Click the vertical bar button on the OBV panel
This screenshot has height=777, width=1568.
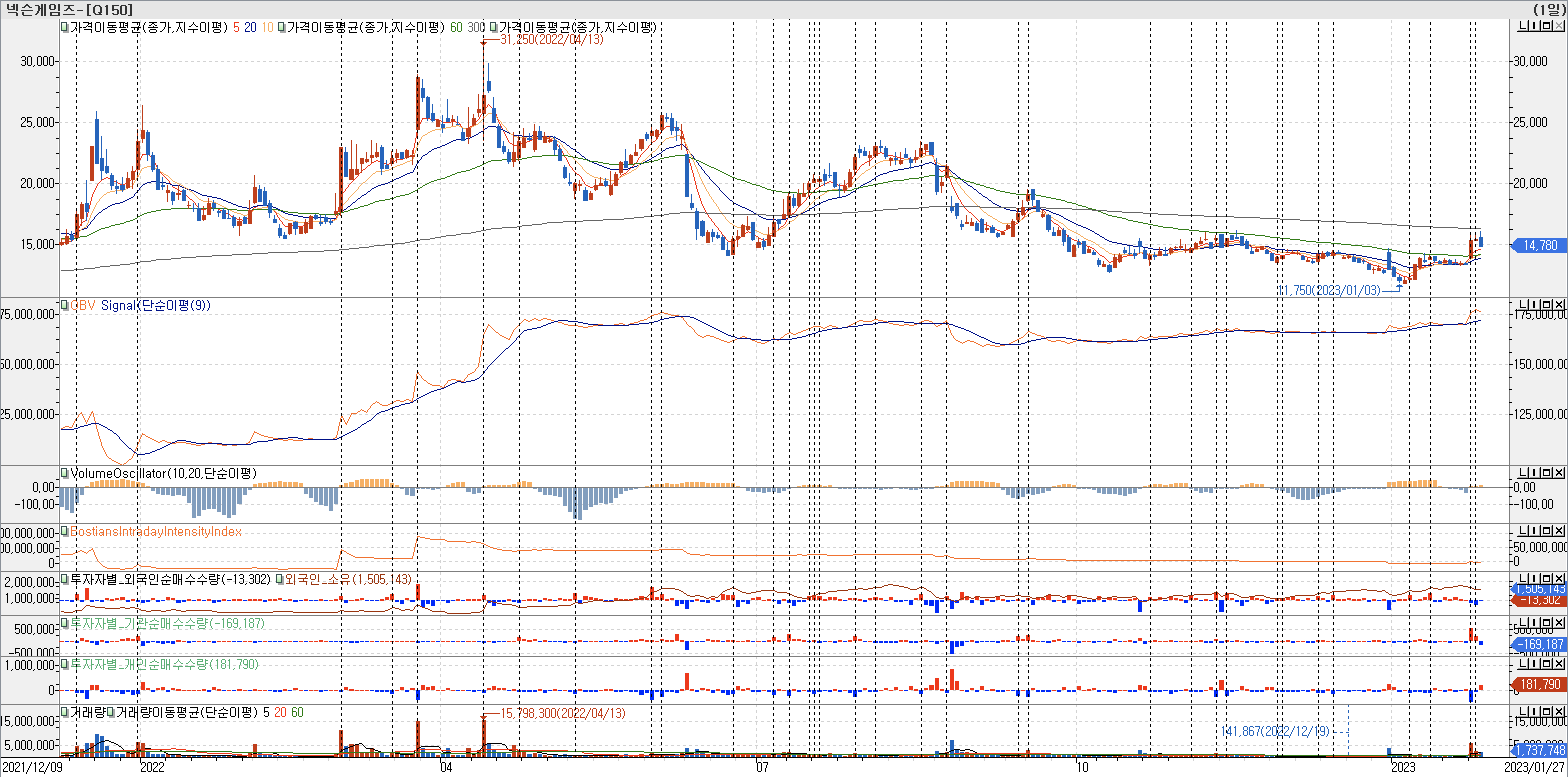click(1535, 304)
